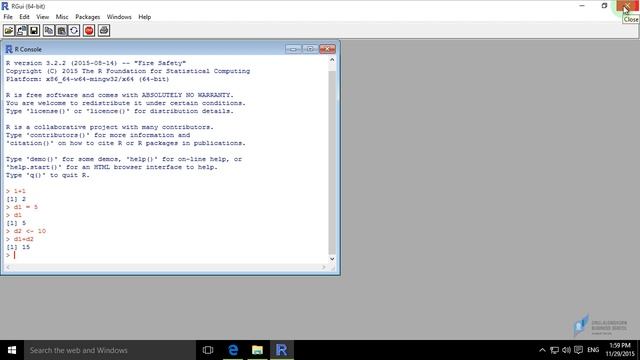Close the RGui main window

[628, 6]
